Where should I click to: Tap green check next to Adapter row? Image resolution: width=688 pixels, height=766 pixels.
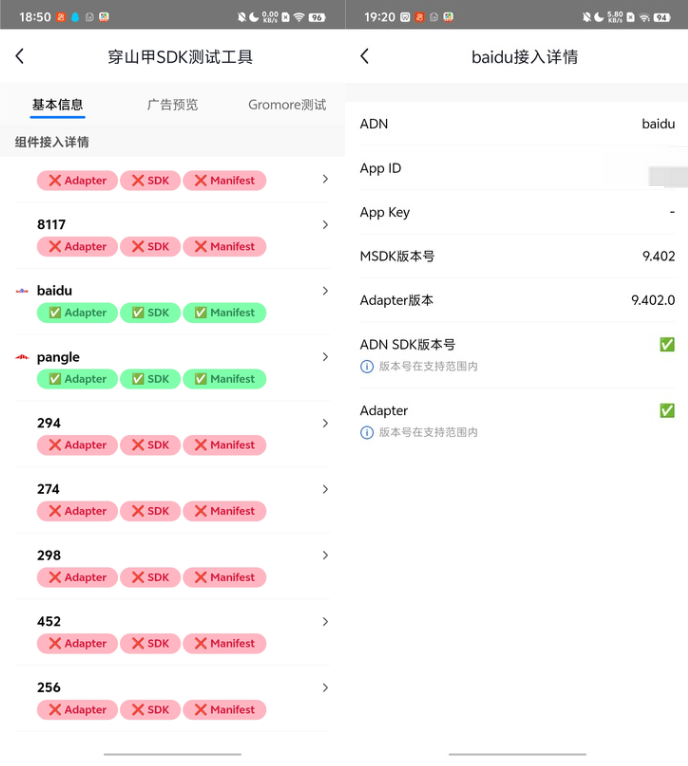[x=667, y=410]
